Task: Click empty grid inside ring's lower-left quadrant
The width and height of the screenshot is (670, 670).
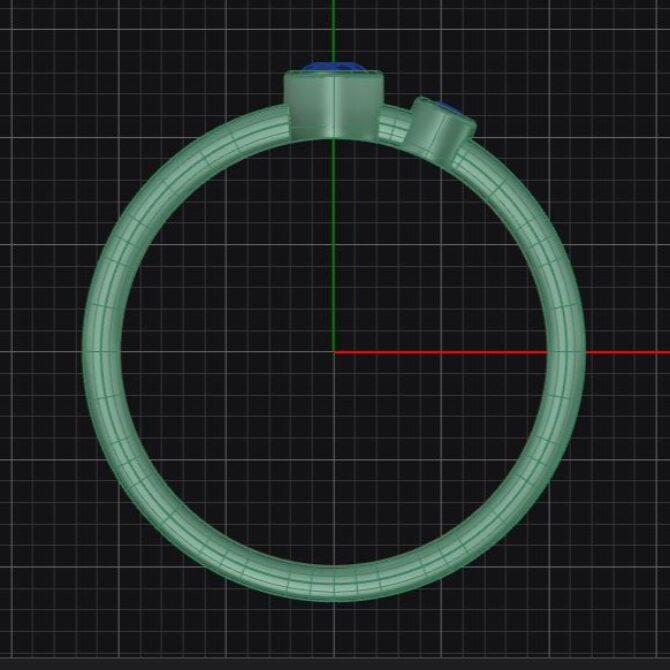Action: pyautogui.click(x=230, y=450)
